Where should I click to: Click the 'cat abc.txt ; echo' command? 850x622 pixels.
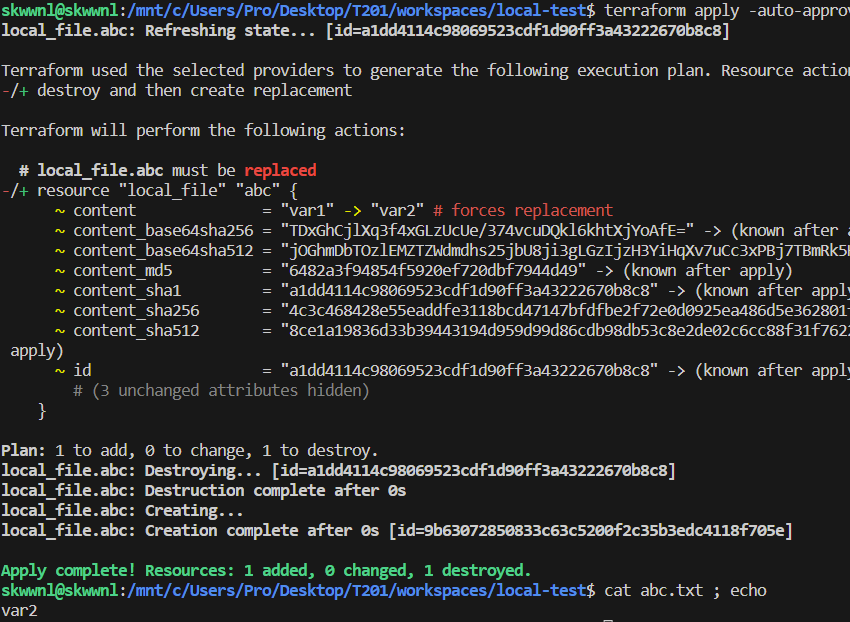[x=685, y=591]
